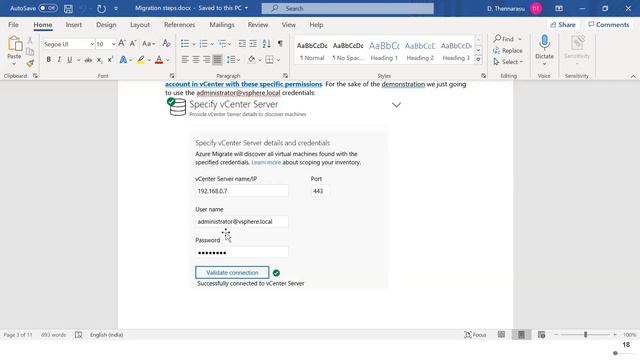Screen dimensions: 640x360
Task: Open the Comments pane
Action: pyautogui.click(x=609, y=24)
